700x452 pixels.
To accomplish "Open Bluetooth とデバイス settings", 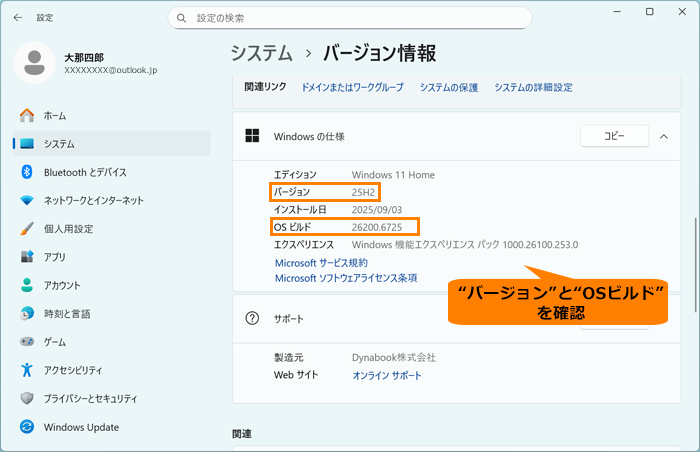I will pos(112,172).
